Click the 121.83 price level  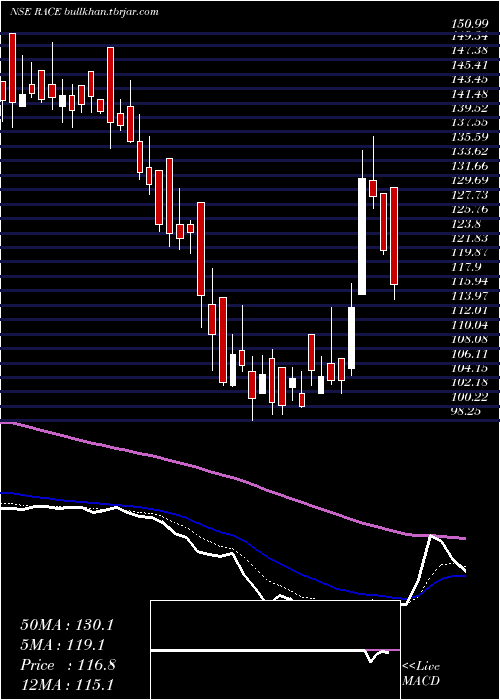[x=472, y=238]
